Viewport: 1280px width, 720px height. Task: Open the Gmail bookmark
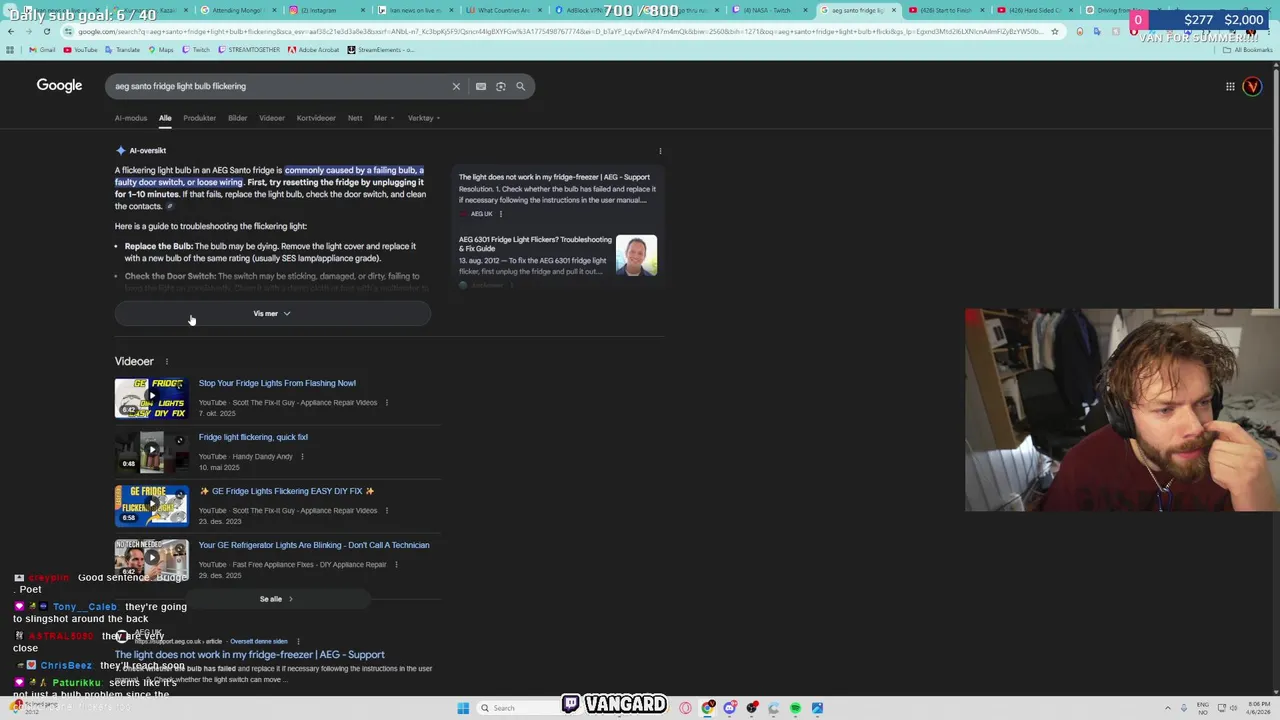coord(42,50)
